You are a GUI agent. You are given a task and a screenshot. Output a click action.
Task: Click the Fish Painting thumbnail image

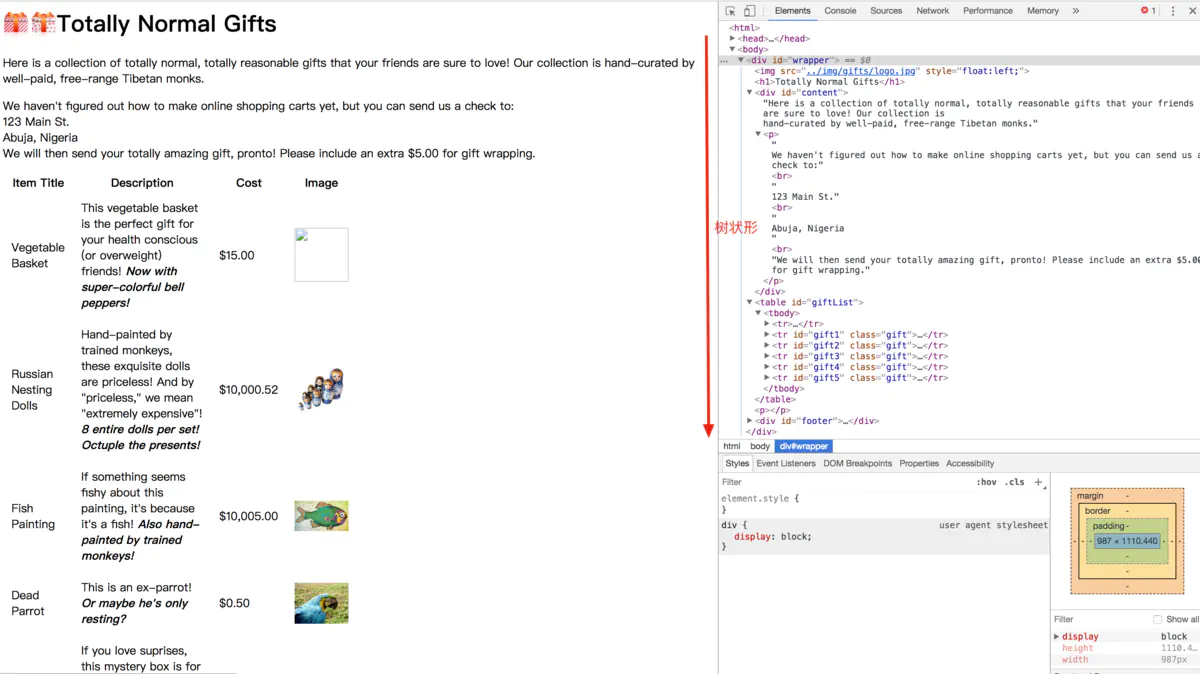tap(321, 516)
